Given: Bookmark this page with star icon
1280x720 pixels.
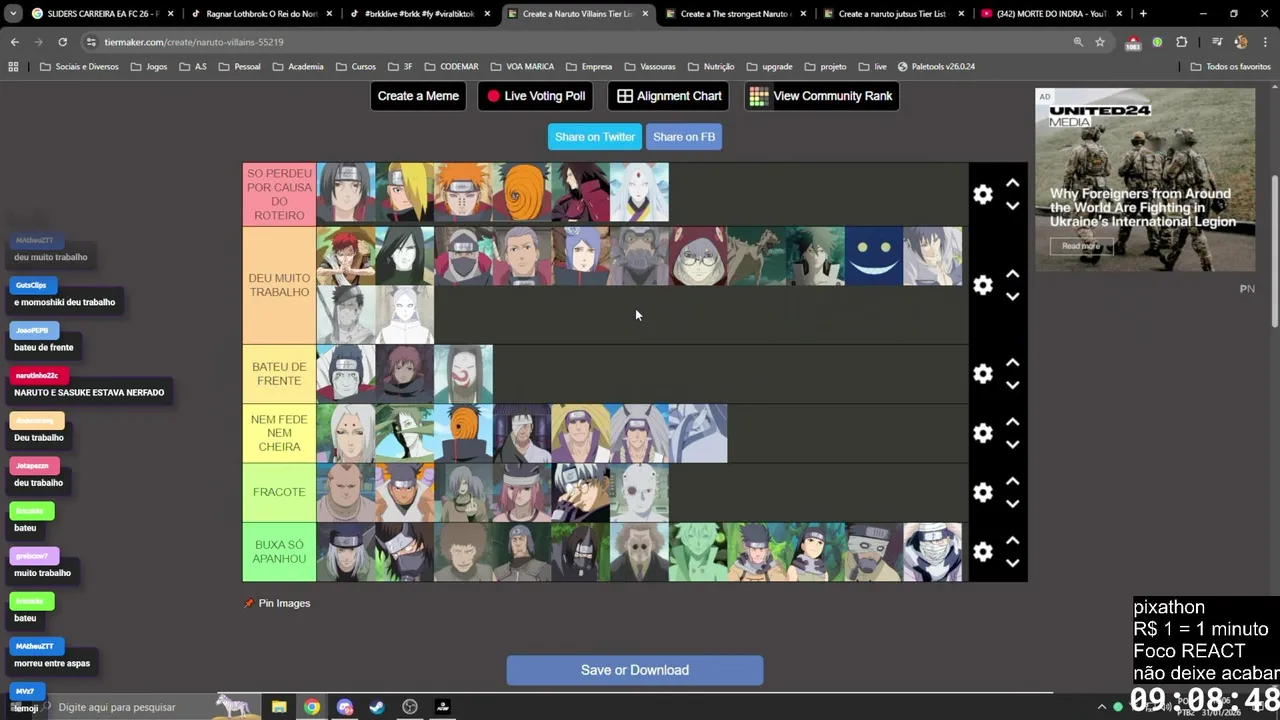Looking at the screenshot, I should (x=1100, y=42).
